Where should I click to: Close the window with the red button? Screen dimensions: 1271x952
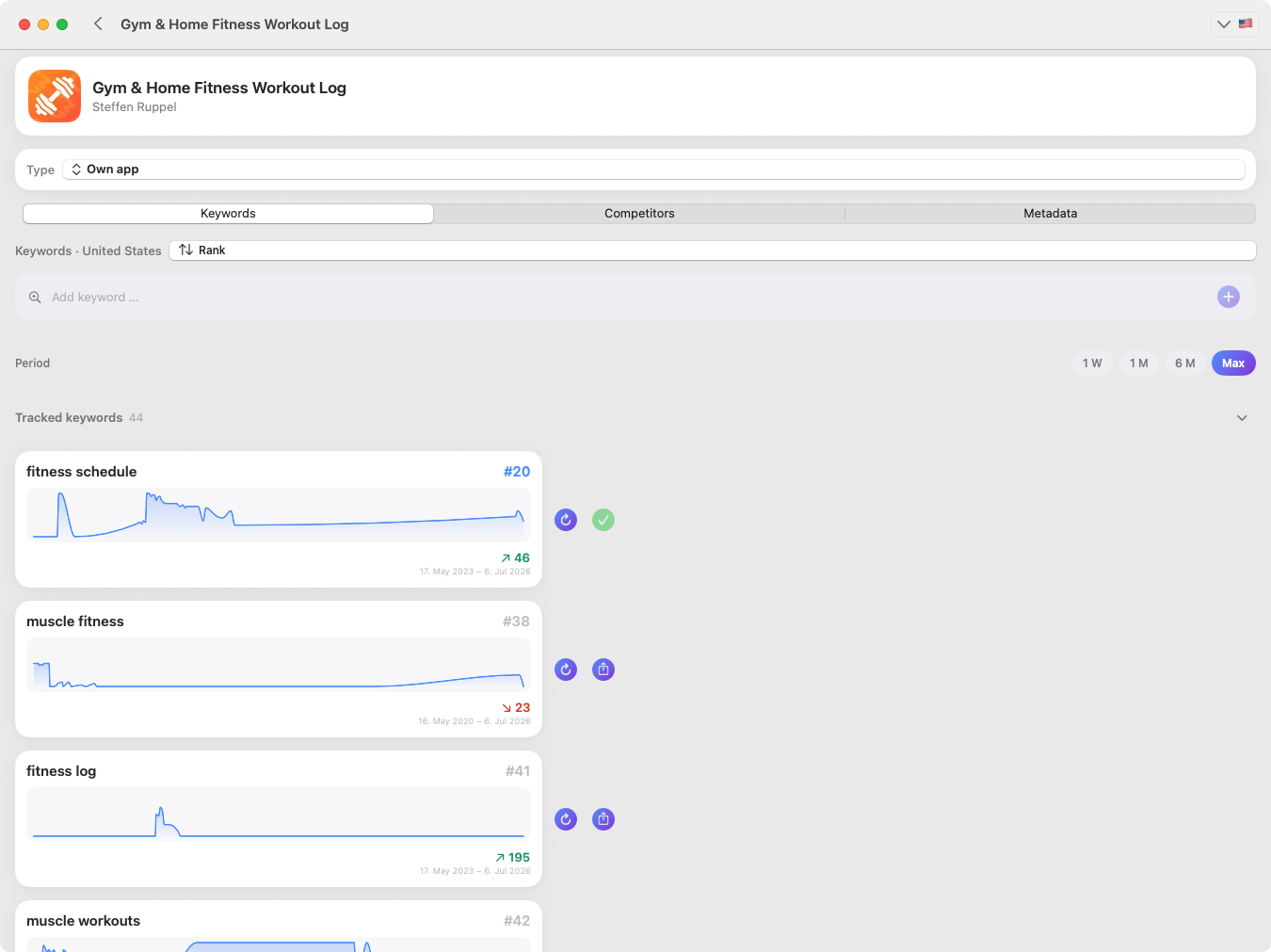point(24,24)
